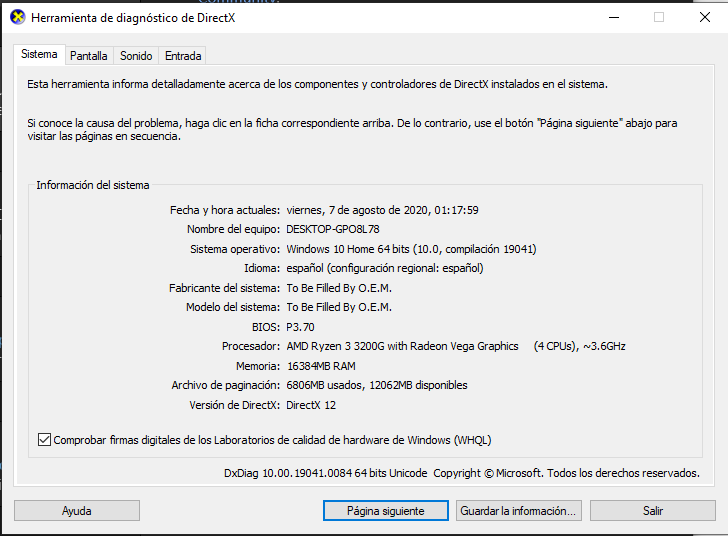Click the Página siguiente button
728x536 pixels.
coord(385,511)
